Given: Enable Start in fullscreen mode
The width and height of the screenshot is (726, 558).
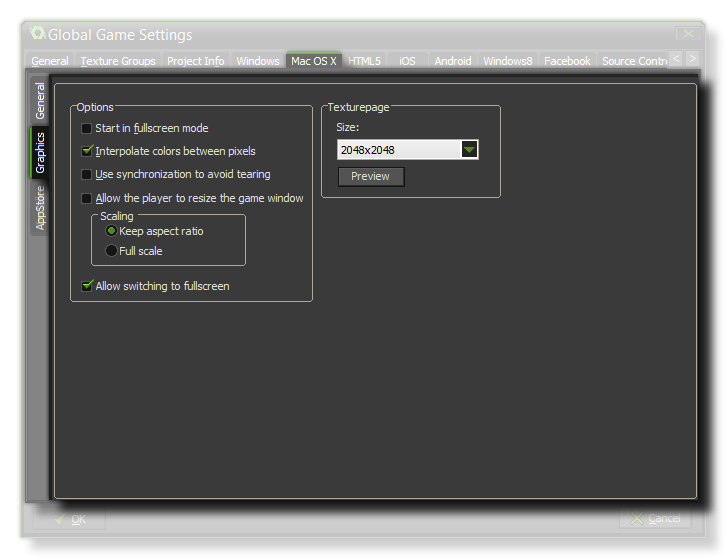Looking at the screenshot, I should pyautogui.click(x=87, y=129).
